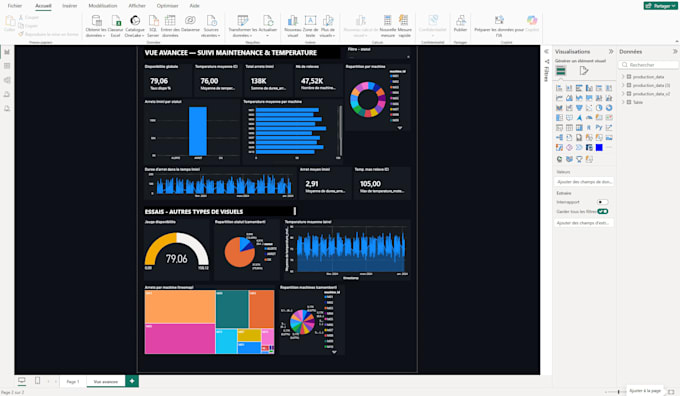Open the Fichier menu

click(x=15, y=6)
